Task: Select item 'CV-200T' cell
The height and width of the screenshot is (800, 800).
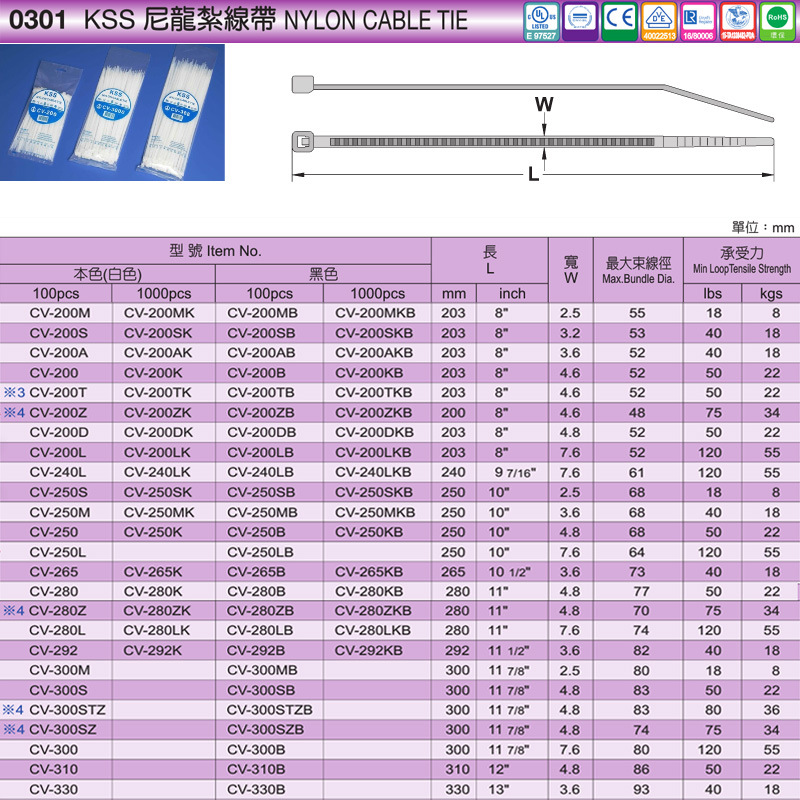Action: (58, 393)
